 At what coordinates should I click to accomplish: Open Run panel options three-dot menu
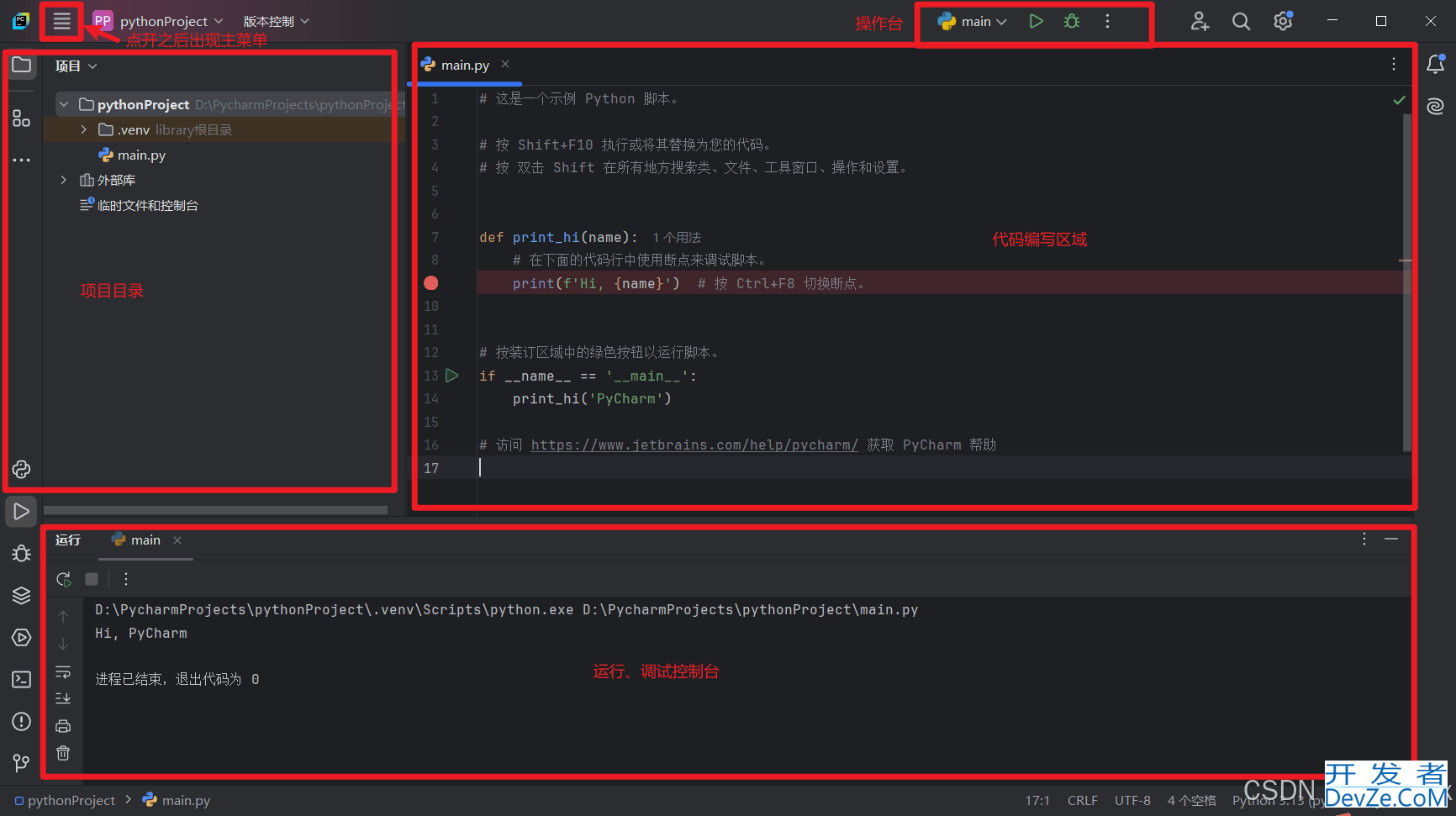1364,540
